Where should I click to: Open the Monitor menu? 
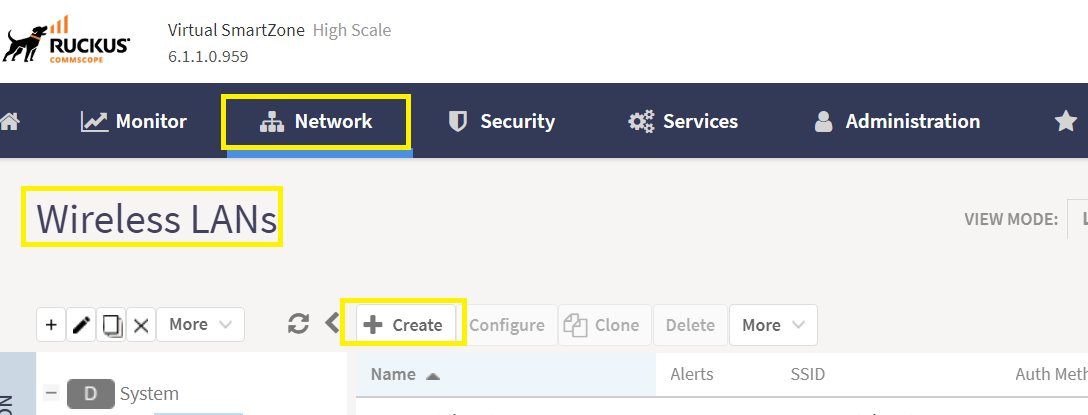tap(134, 121)
